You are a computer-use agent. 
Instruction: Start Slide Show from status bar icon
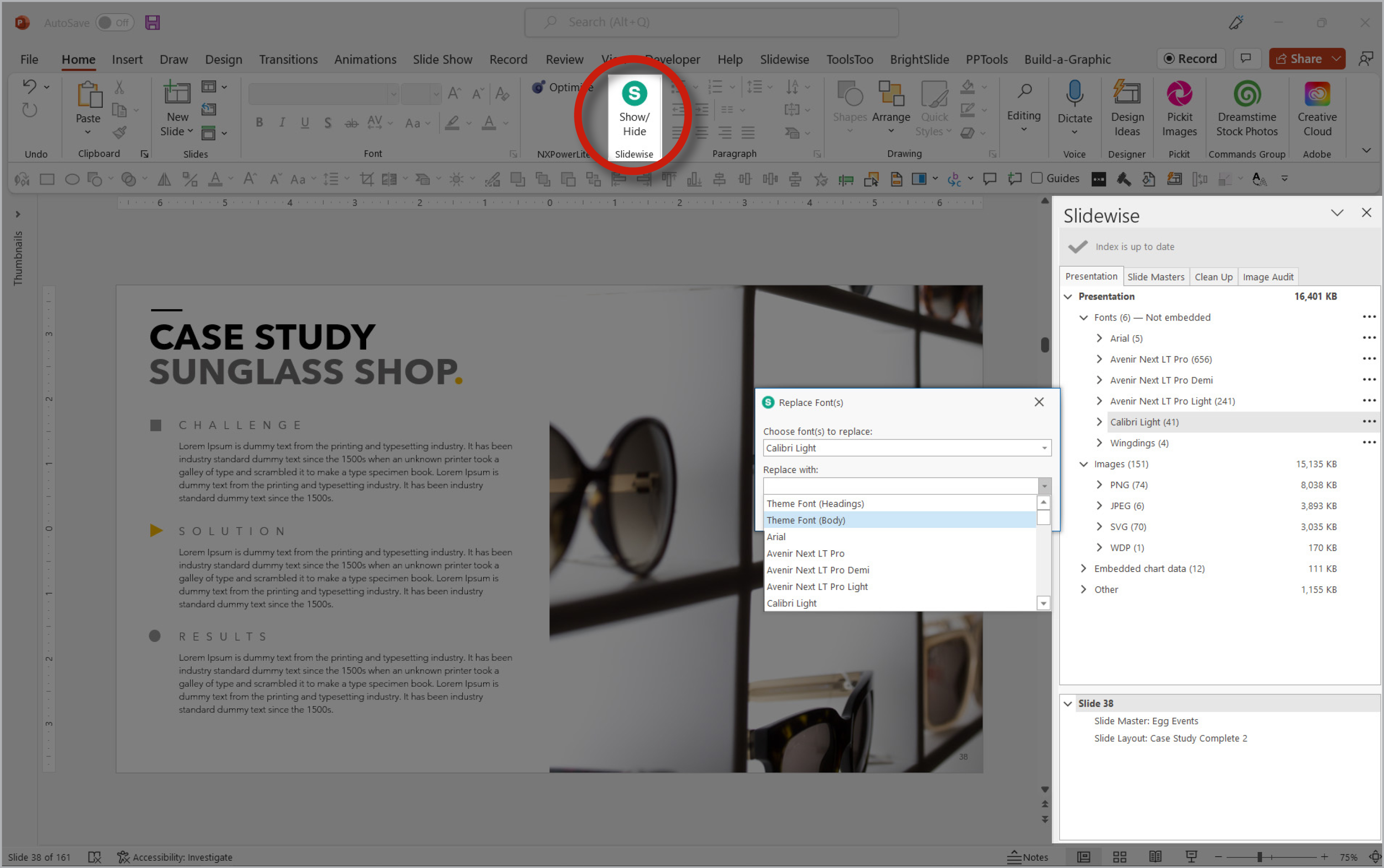(1191, 857)
